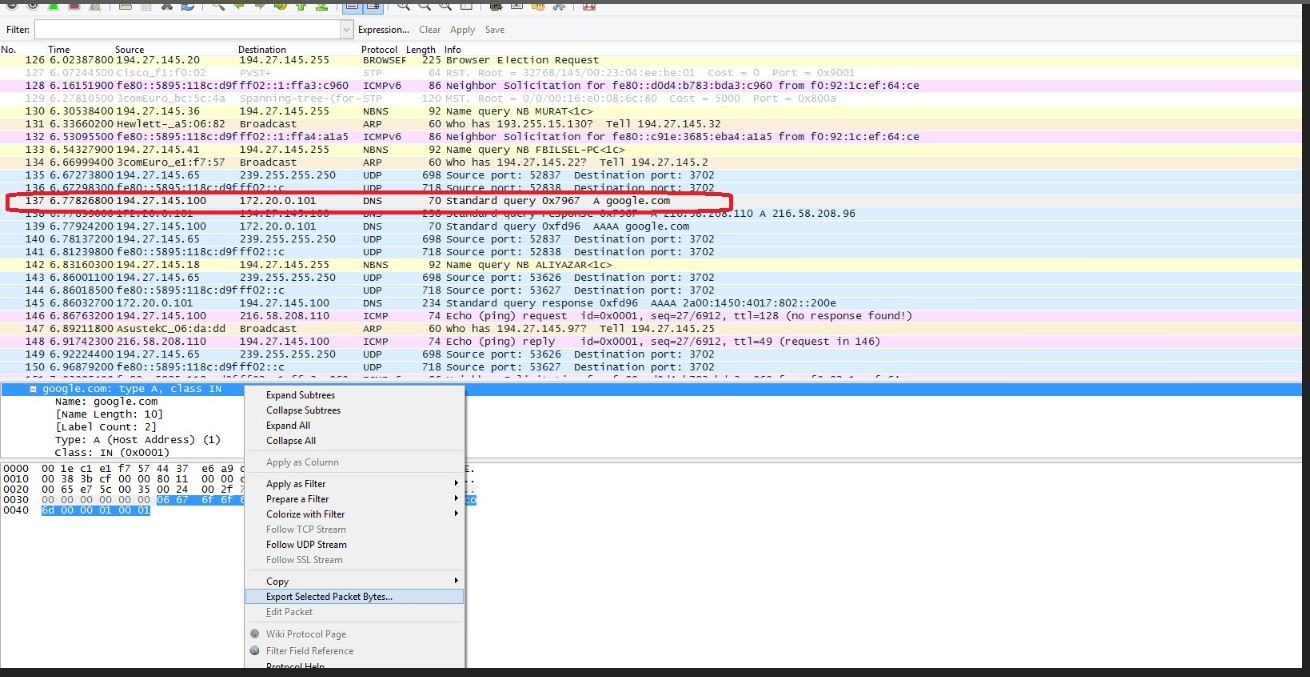The width and height of the screenshot is (1310, 677).
Task: Focus the display Filter input field
Action: (187, 30)
